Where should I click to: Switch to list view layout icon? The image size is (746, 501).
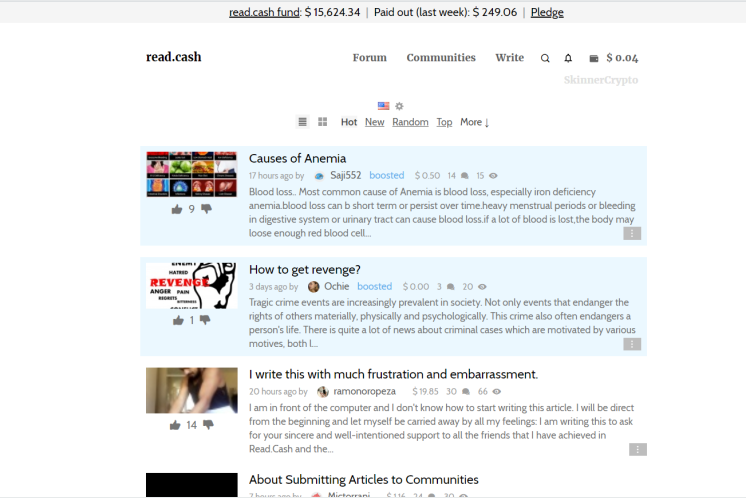click(303, 122)
